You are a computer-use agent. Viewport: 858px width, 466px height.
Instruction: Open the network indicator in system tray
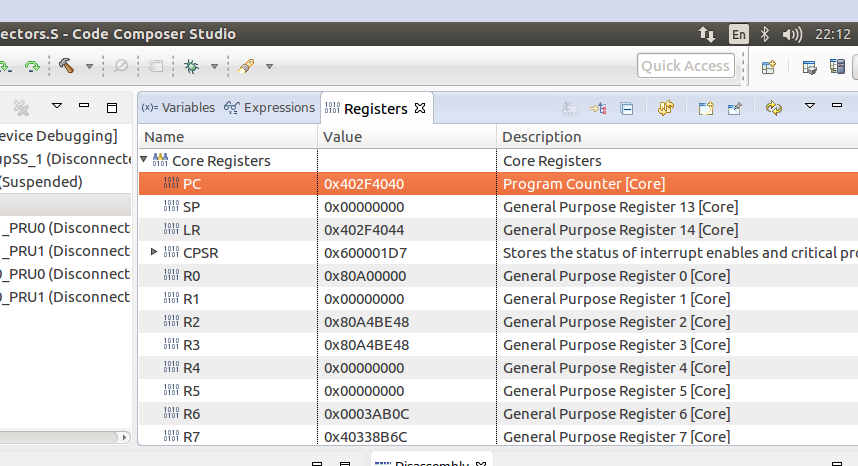tap(706, 34)
